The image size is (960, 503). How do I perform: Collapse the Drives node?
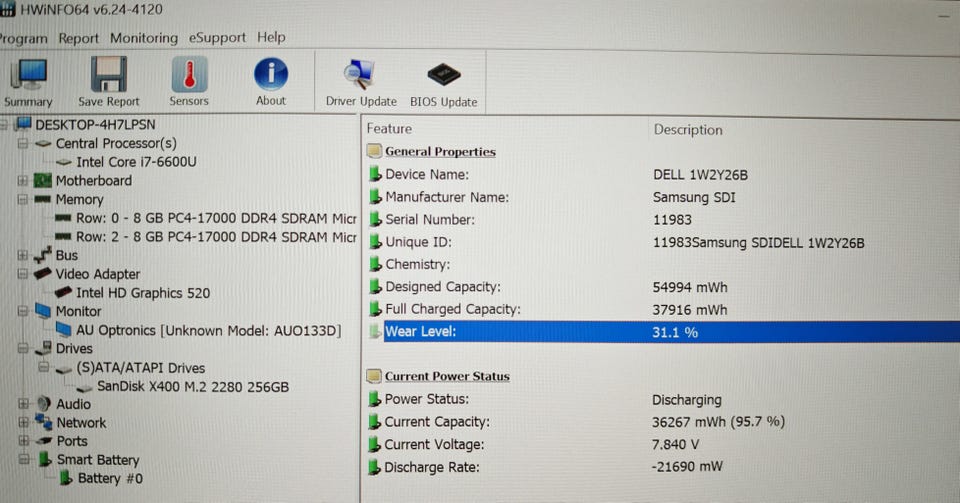pyautogui.click(x=23, y=348)
